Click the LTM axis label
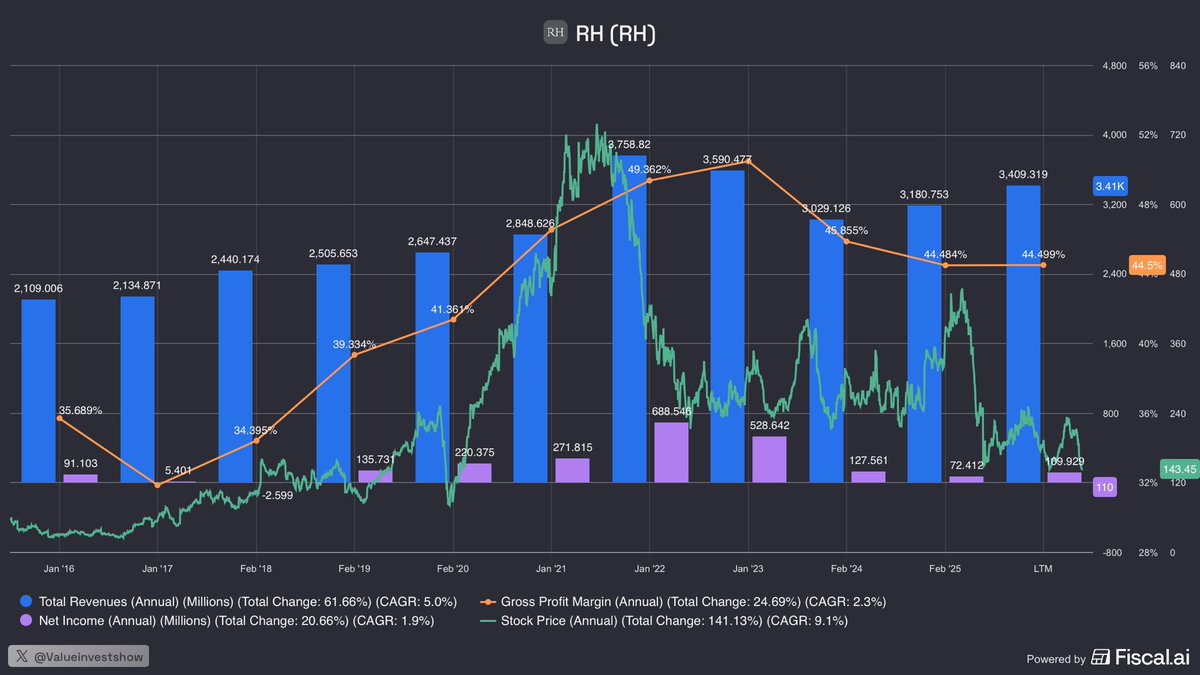The image size is (1200, 675). (1043, 568)
